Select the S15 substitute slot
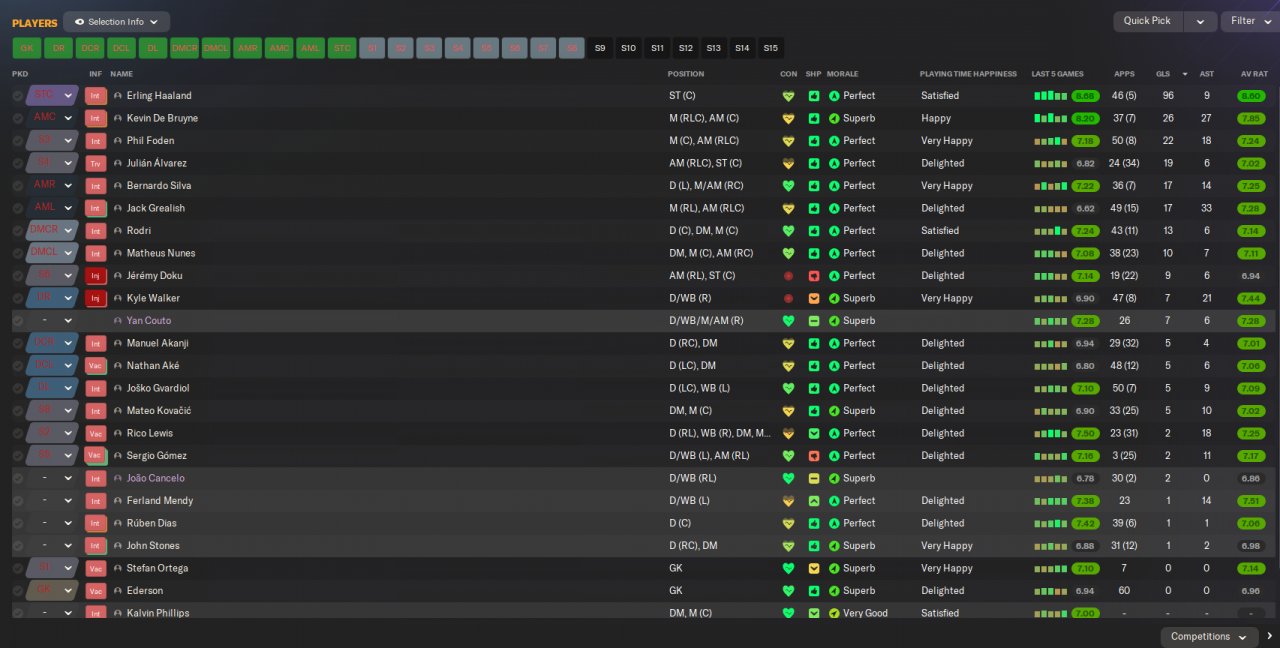1280x648 pixels. coord(770,48)
